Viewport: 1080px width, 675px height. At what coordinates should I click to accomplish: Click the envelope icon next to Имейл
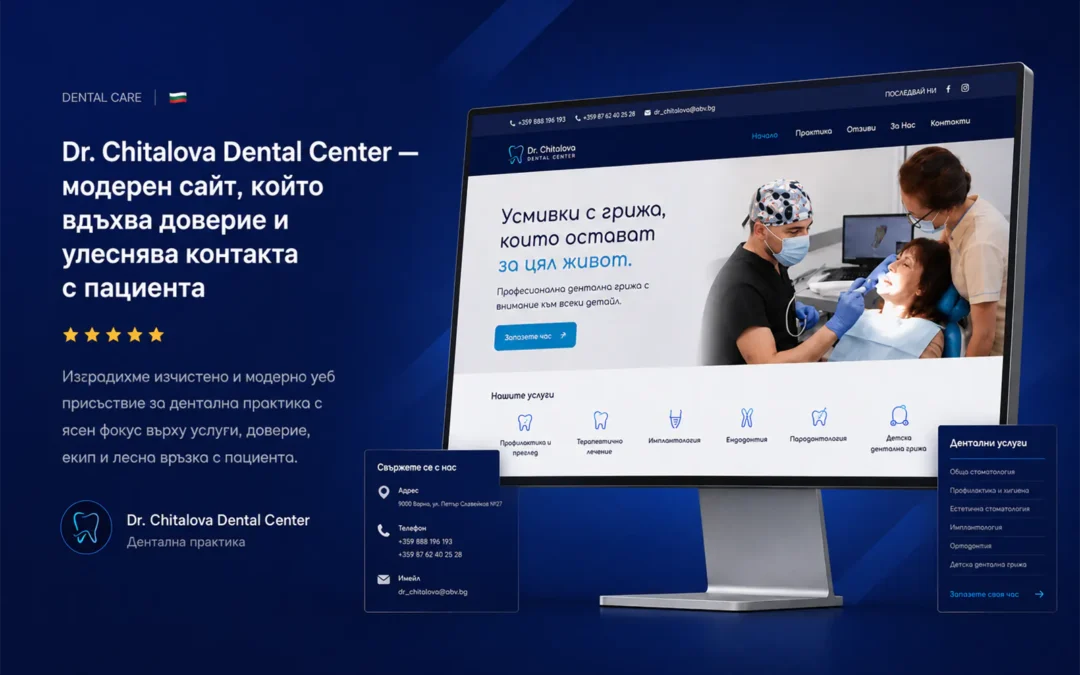click(x=384, y=579)
